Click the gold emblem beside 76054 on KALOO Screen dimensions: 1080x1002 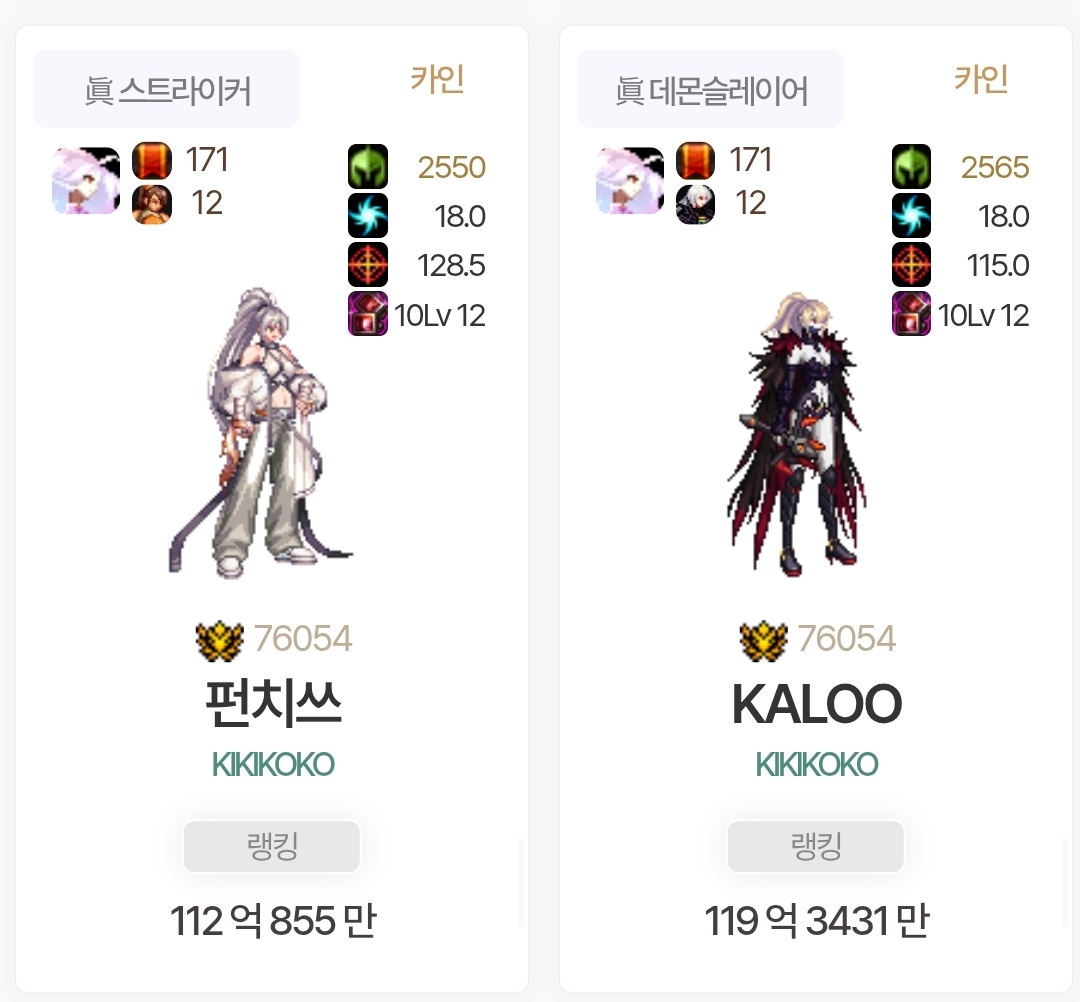click(x=763, y=641)
